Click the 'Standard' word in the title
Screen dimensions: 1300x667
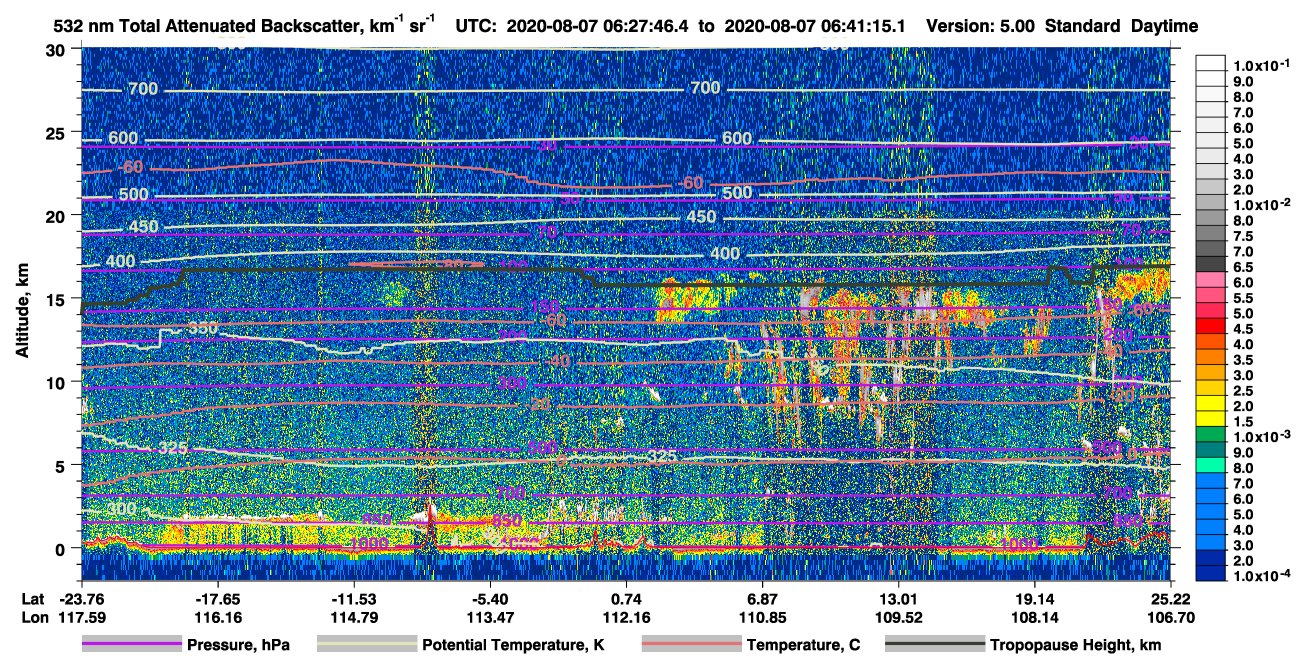click(x=1083, y=26)
